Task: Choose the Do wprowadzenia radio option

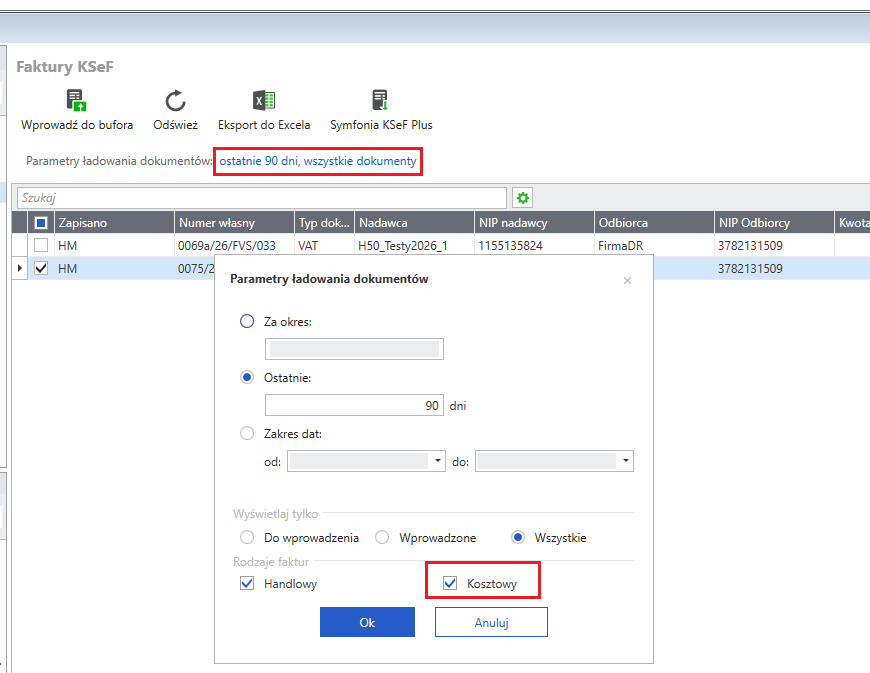Action: point(247,537)
